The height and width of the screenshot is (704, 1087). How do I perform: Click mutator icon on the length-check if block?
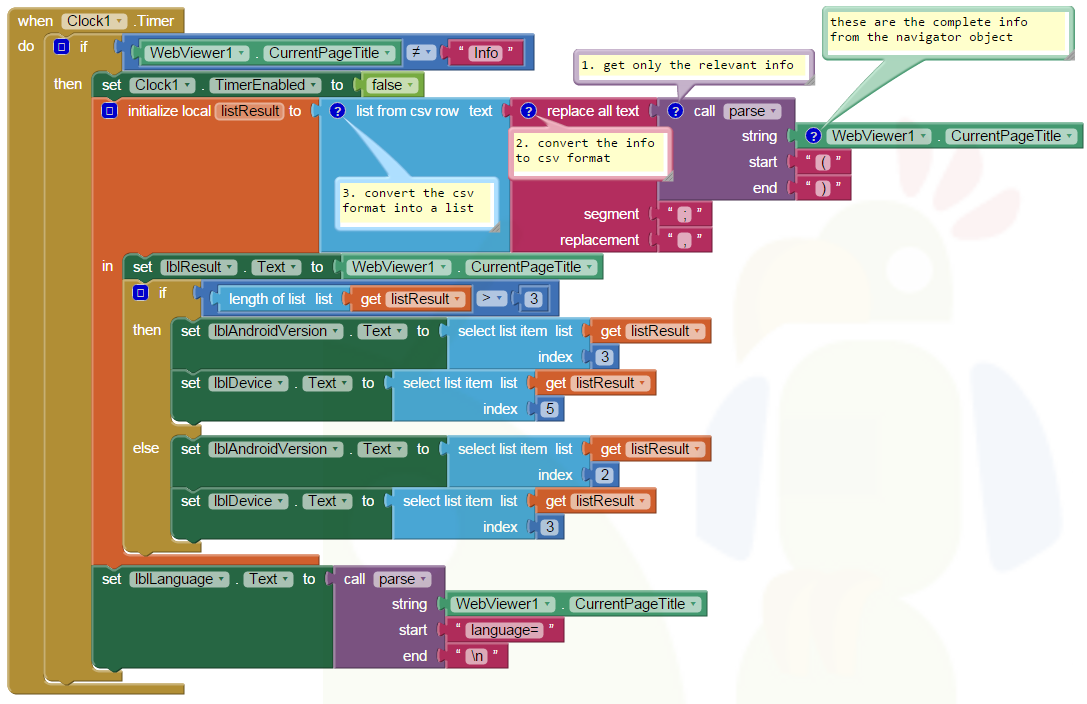(140, 293)
